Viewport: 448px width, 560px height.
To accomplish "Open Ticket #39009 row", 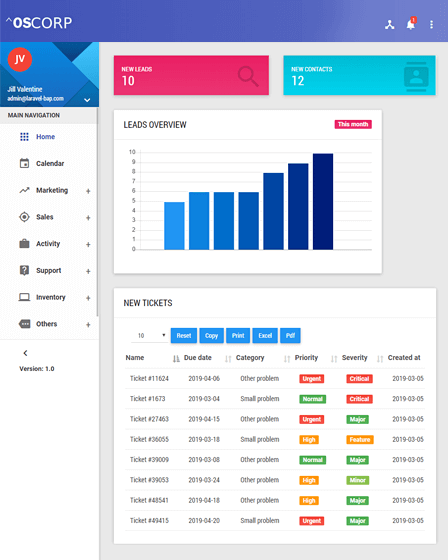I will [275, 460].
